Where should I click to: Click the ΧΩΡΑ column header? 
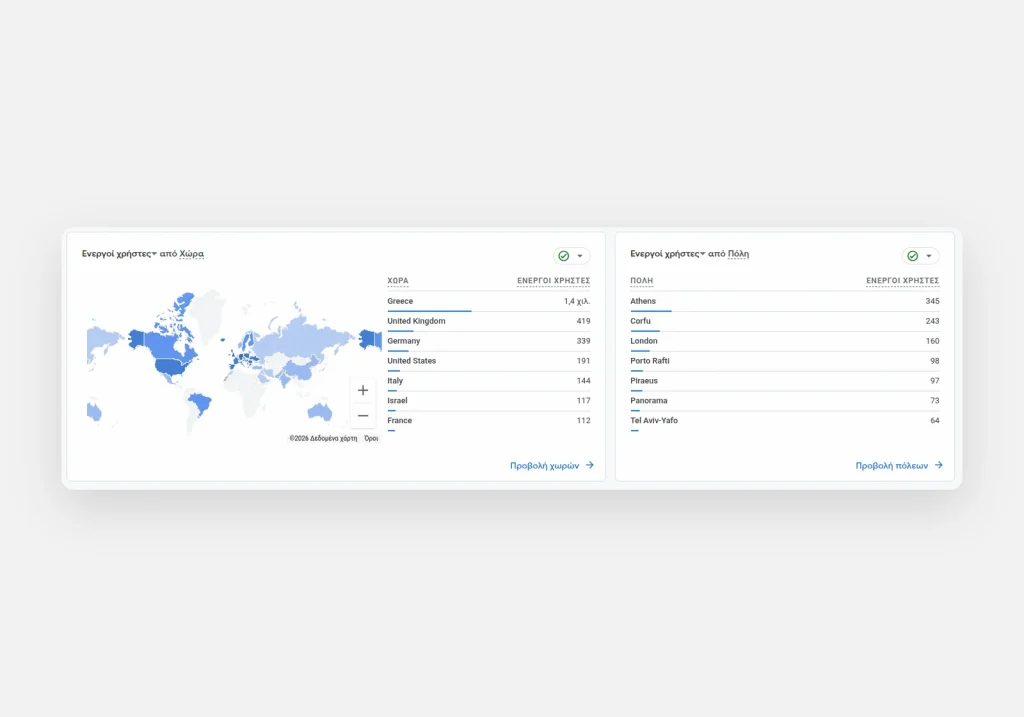click(398, 281)
